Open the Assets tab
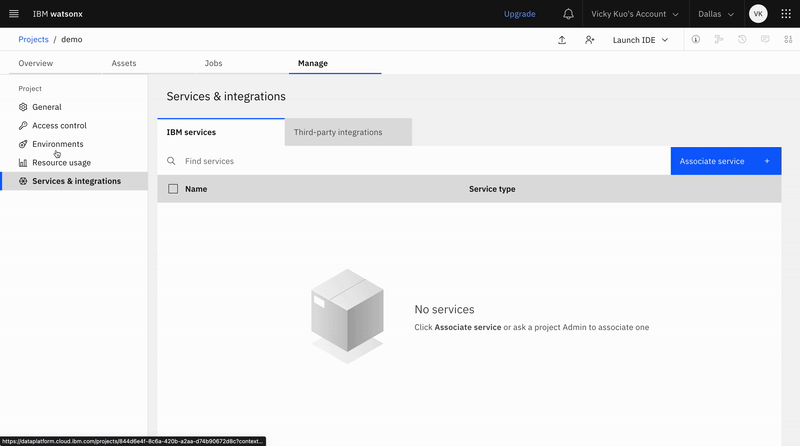The image size is (800, 446). tap(124, 63)
